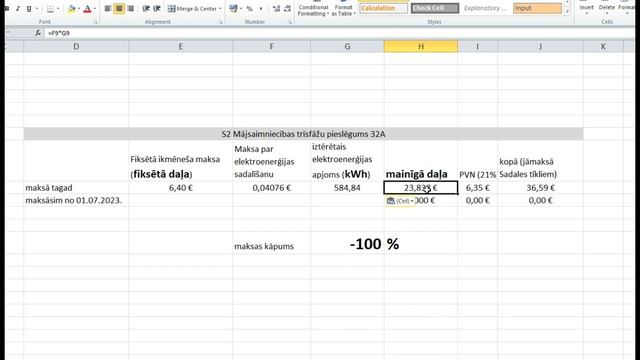Select column J header

pos(540,47)
